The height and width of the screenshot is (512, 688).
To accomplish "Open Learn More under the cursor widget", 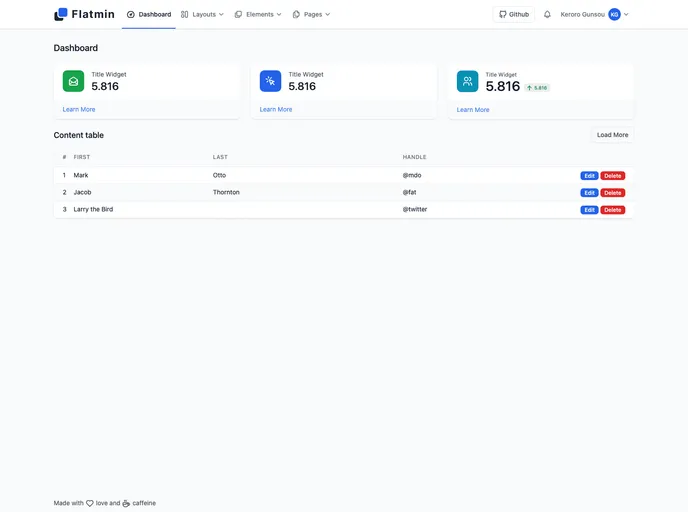I will tap(276, 109).
